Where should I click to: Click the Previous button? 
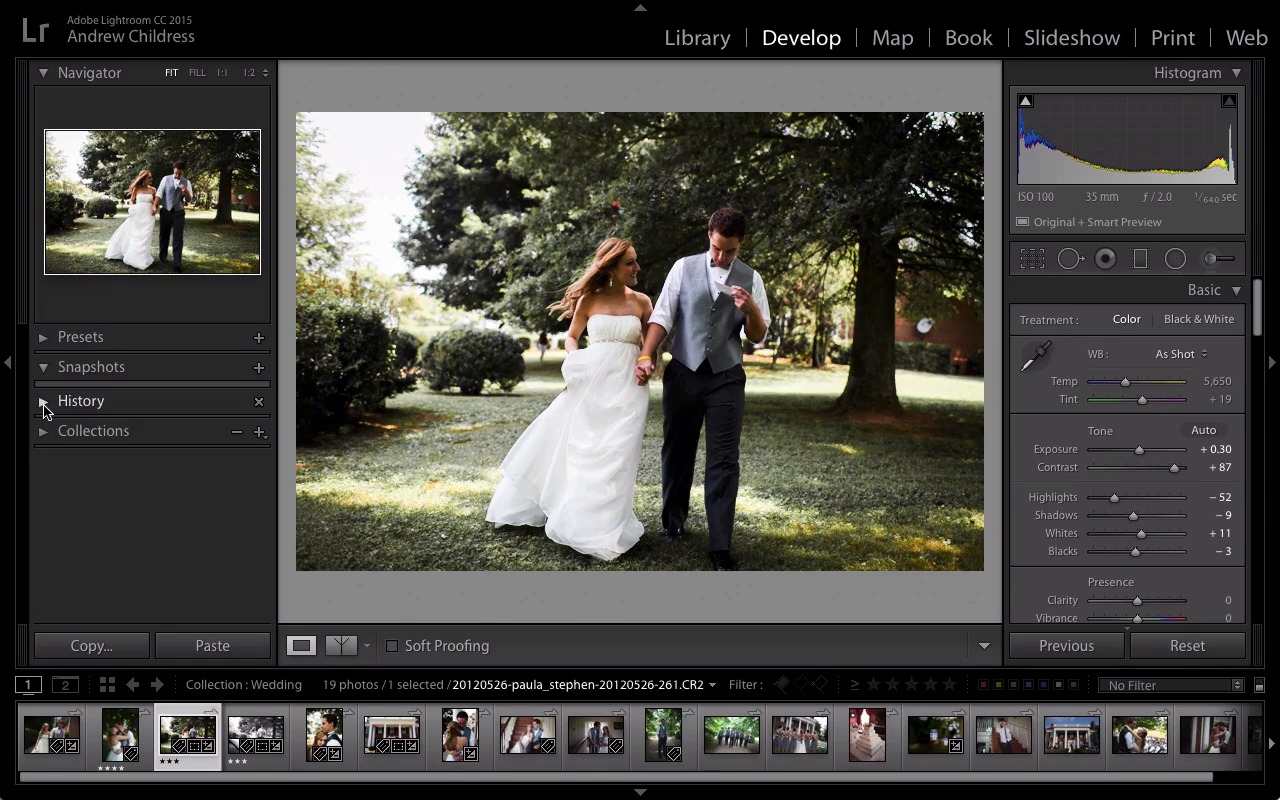1066,646
